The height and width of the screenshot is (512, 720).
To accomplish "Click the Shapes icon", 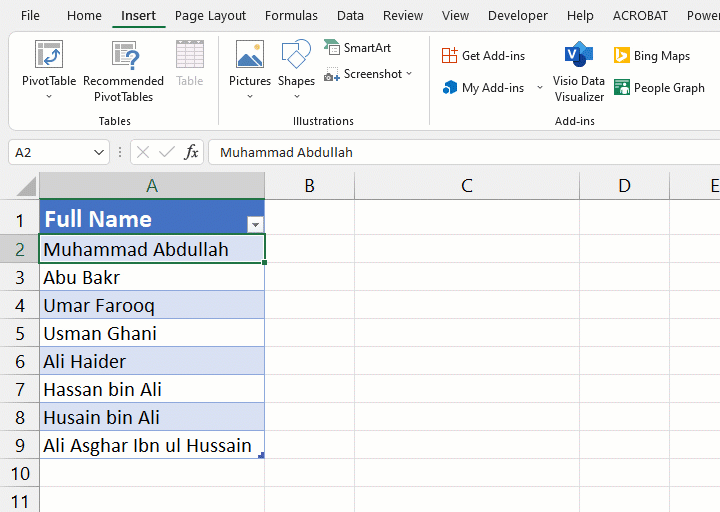I will [x=296, y=54].
